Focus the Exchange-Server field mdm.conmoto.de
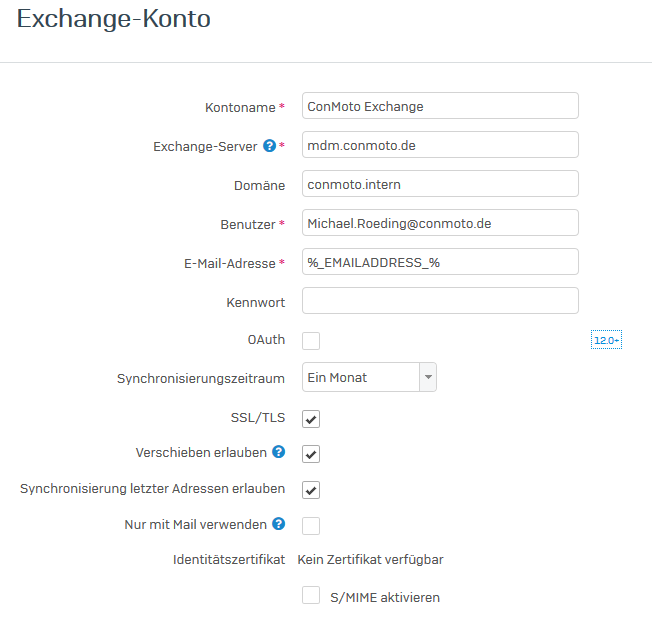The image size is (652, 638). [440, 145]
